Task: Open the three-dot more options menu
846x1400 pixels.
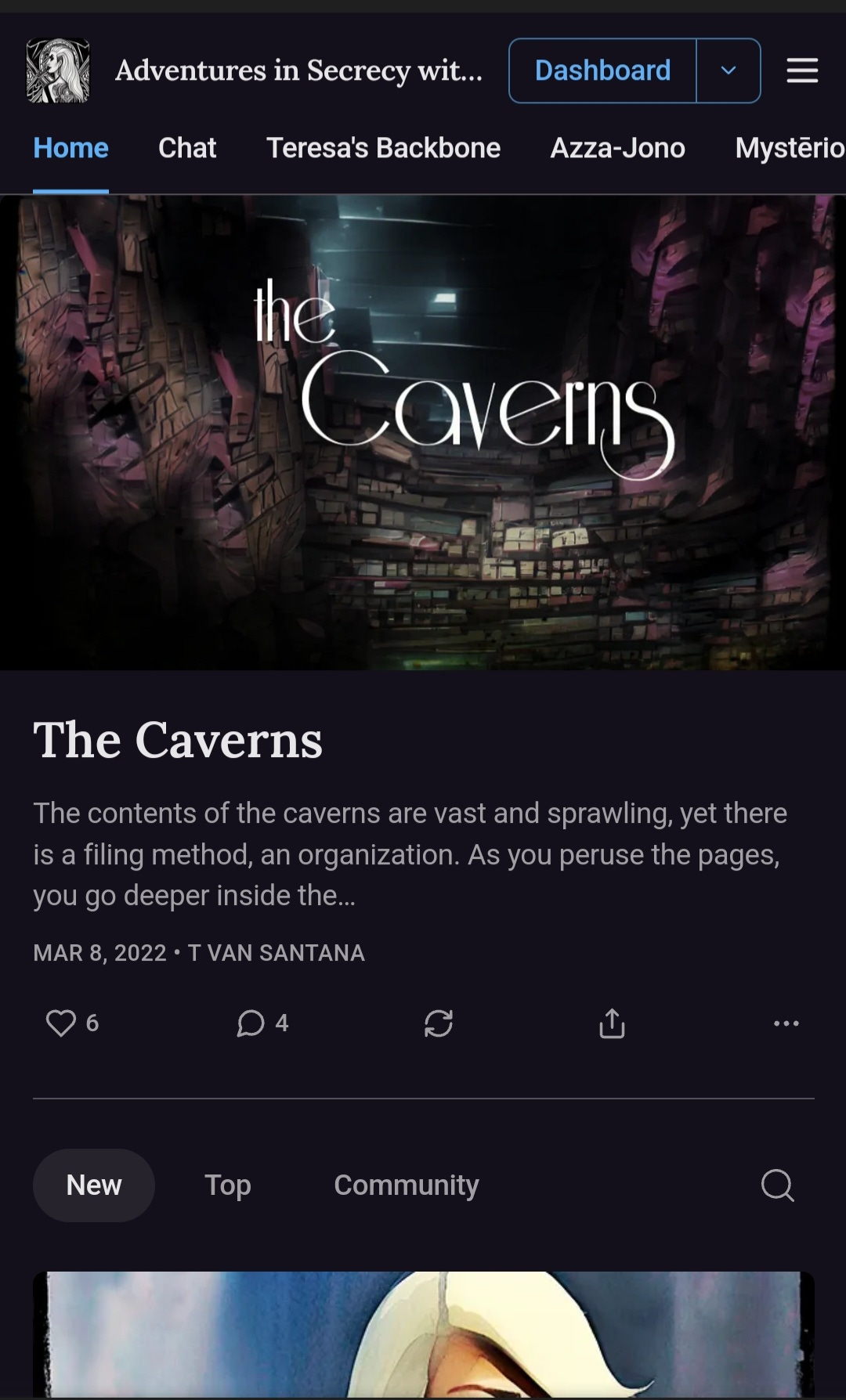Action: pos(786,1023)
